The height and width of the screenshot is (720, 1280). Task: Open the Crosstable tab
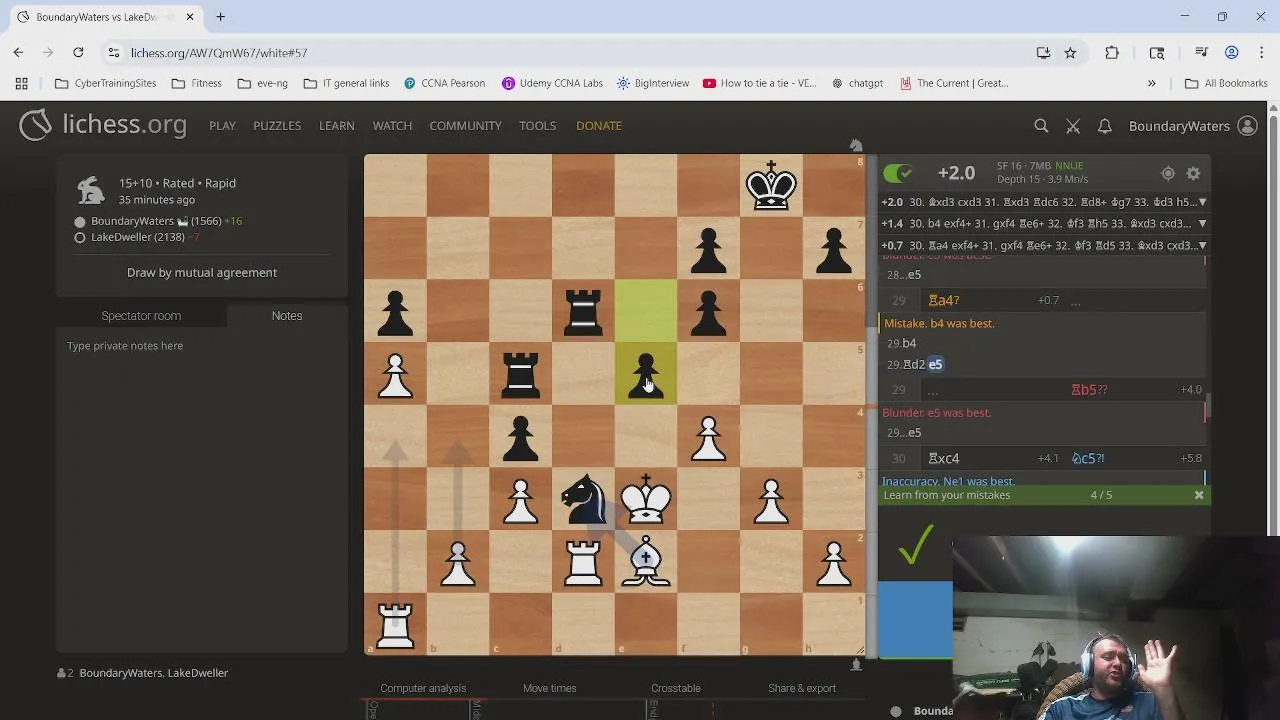tap(676, 688)
